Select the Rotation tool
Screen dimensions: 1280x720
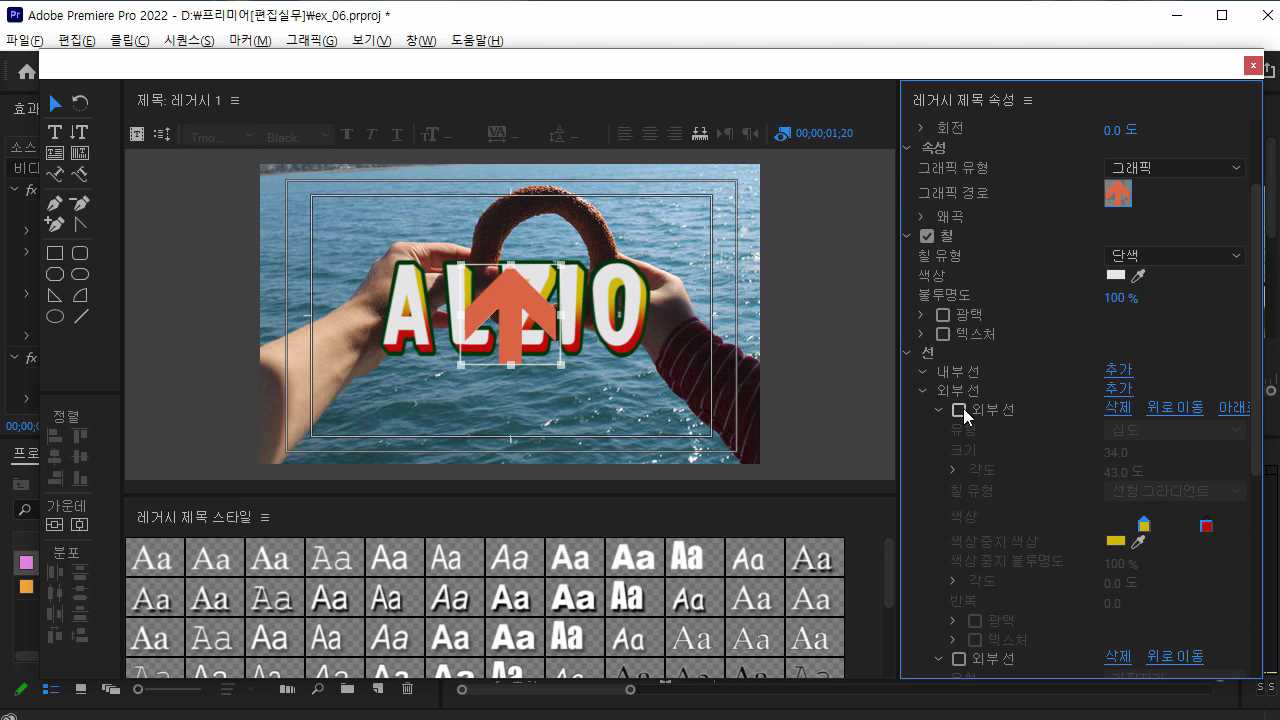[80, 103]
